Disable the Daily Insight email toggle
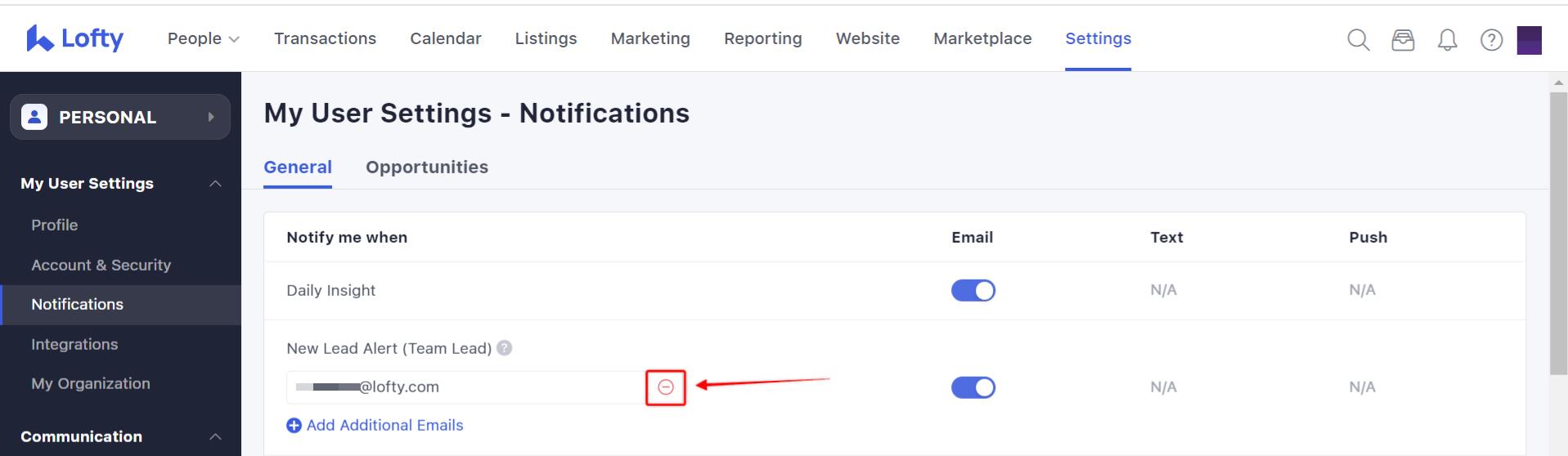The height and width of the screenshot is (456, 1568). [973, 290]
